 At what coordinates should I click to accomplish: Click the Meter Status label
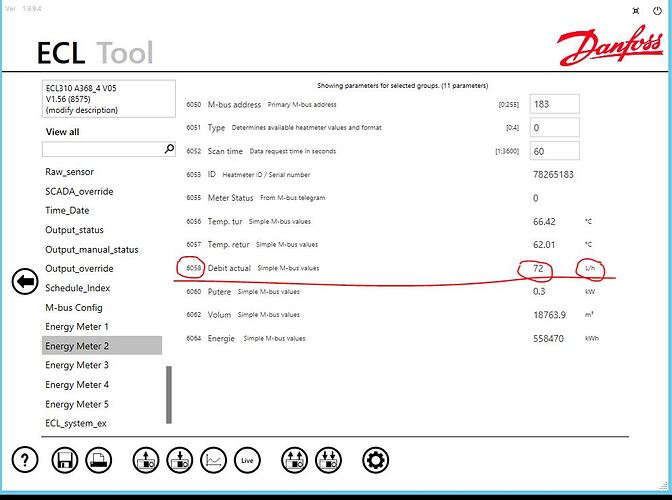point(231,198)
